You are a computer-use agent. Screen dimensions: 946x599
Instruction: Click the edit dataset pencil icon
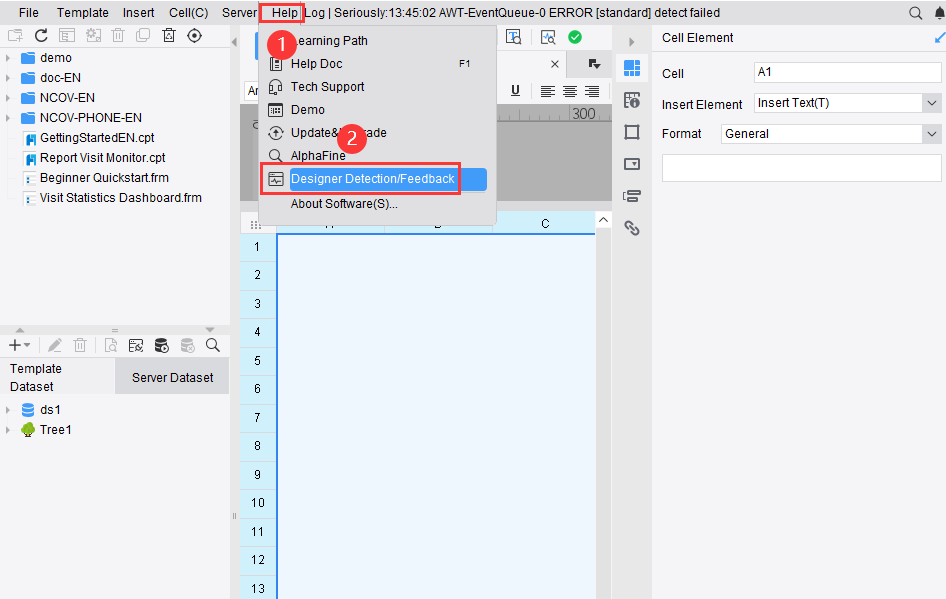(55, 345)
